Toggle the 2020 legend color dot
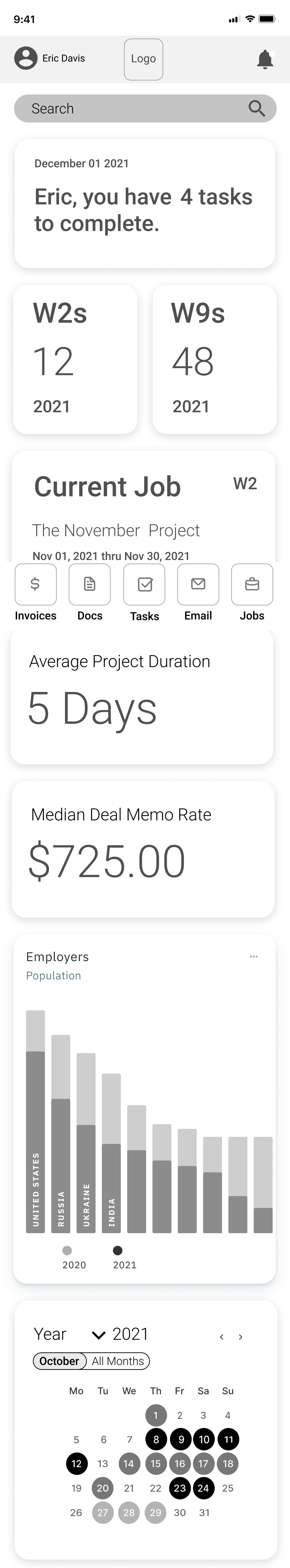The image size is (290, 1568). point(67,1250)
